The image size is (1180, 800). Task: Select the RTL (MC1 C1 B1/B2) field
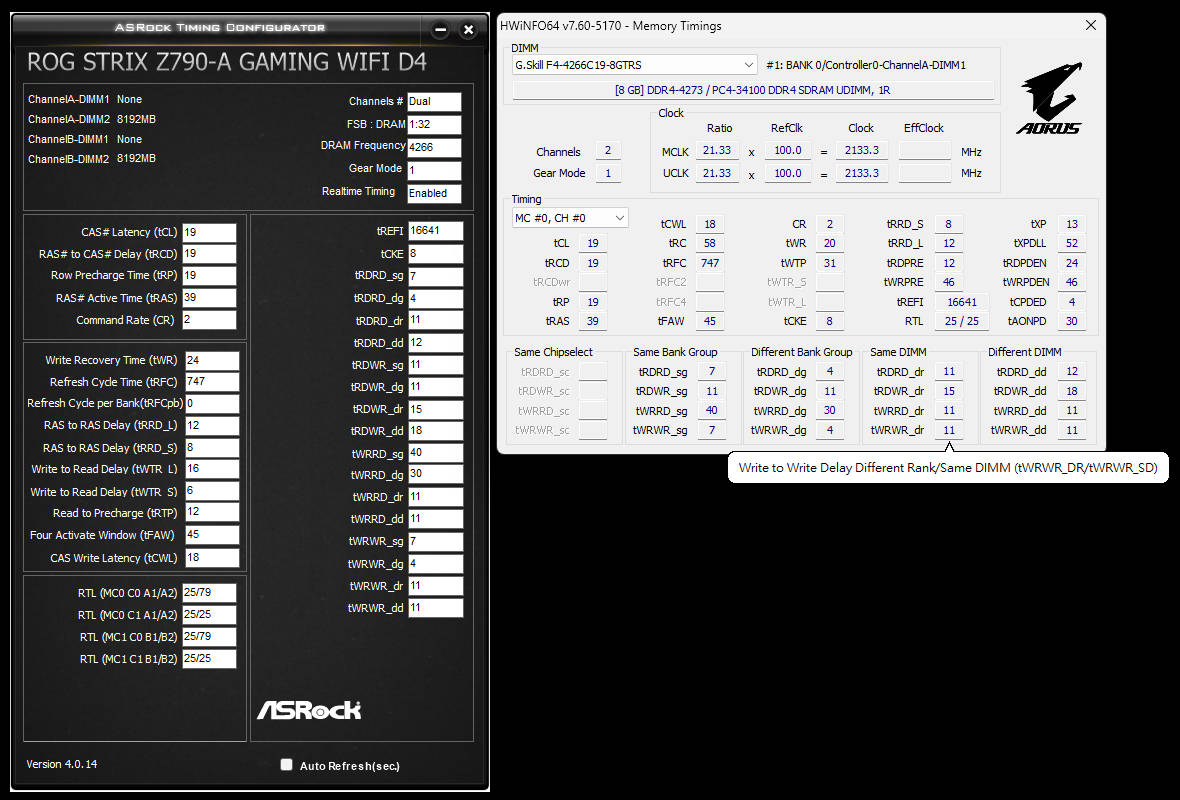click(x=209, y=659)
